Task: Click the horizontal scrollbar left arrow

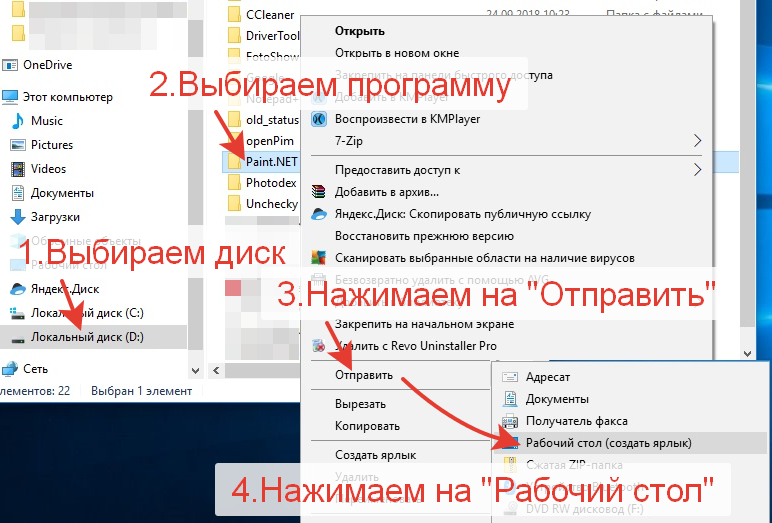Action: [216, 370]
